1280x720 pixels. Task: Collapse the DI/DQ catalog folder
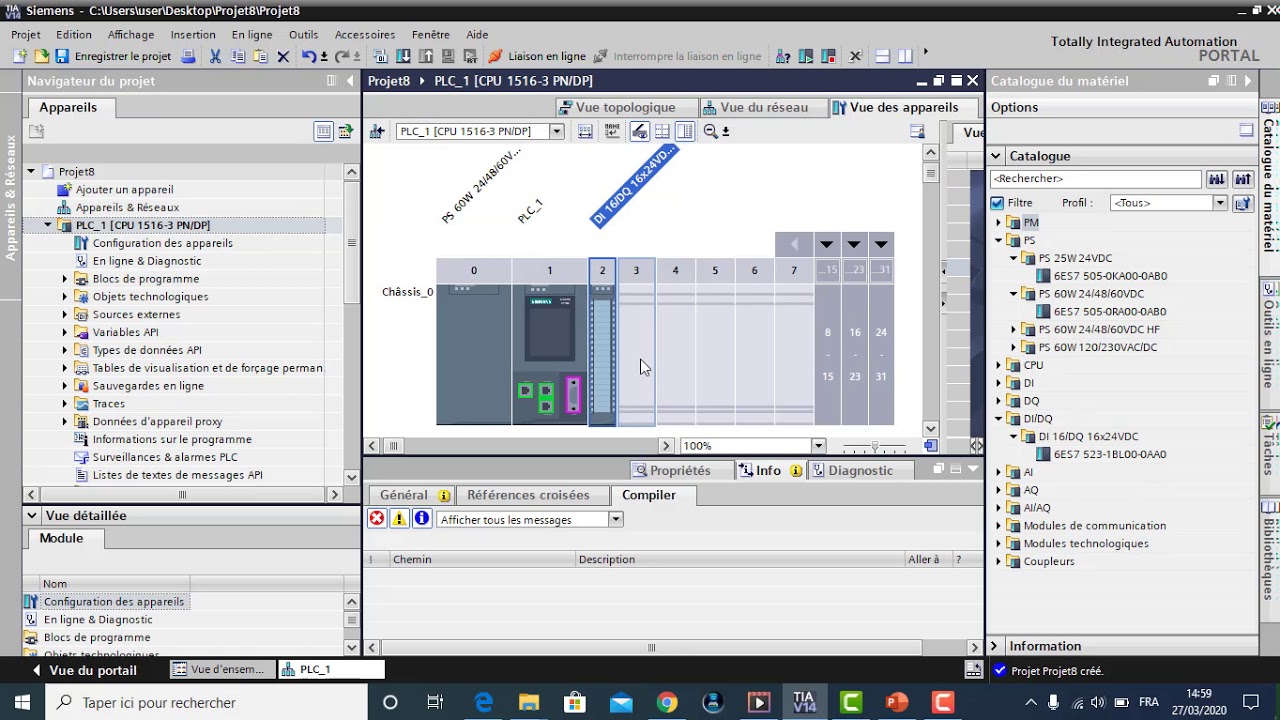[998, 419]
